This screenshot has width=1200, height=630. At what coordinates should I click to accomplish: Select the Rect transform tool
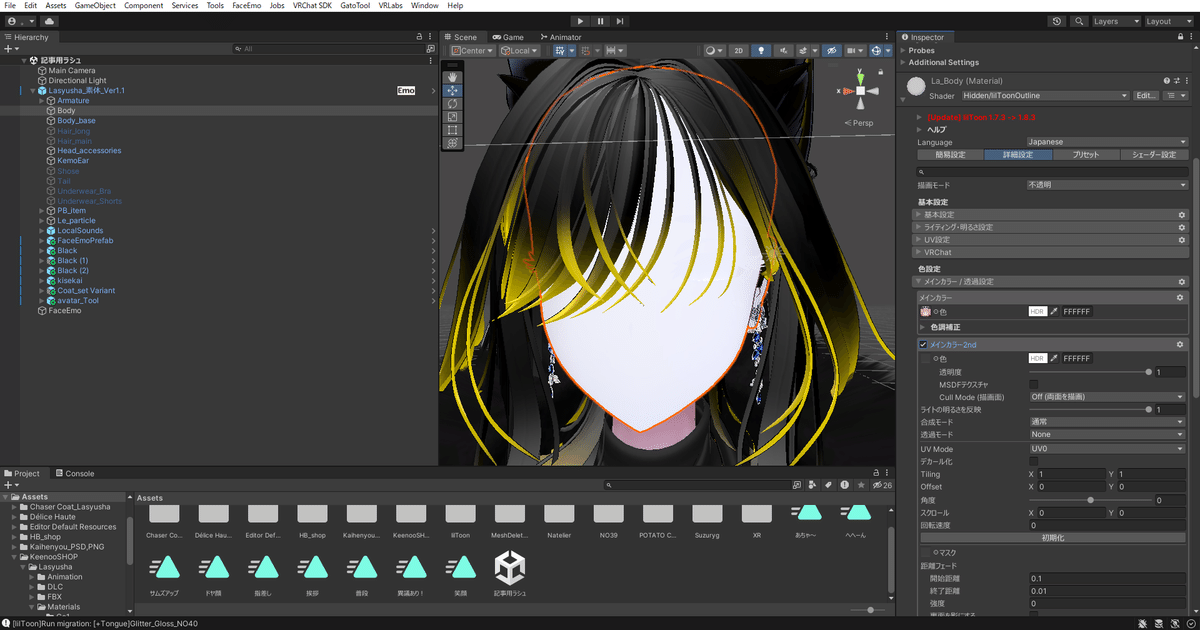coord(452,130)
